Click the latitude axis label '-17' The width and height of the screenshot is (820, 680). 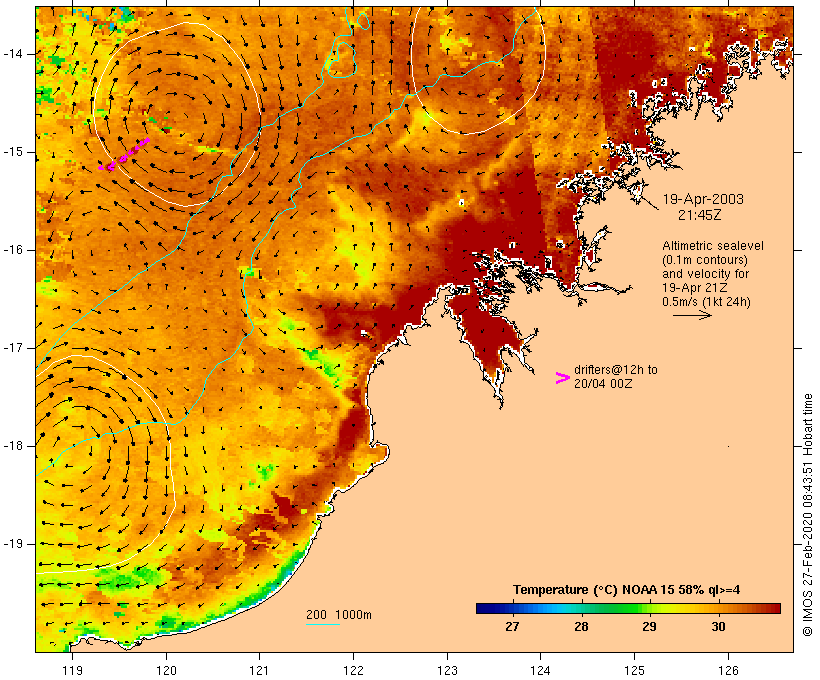coord(13,348)
